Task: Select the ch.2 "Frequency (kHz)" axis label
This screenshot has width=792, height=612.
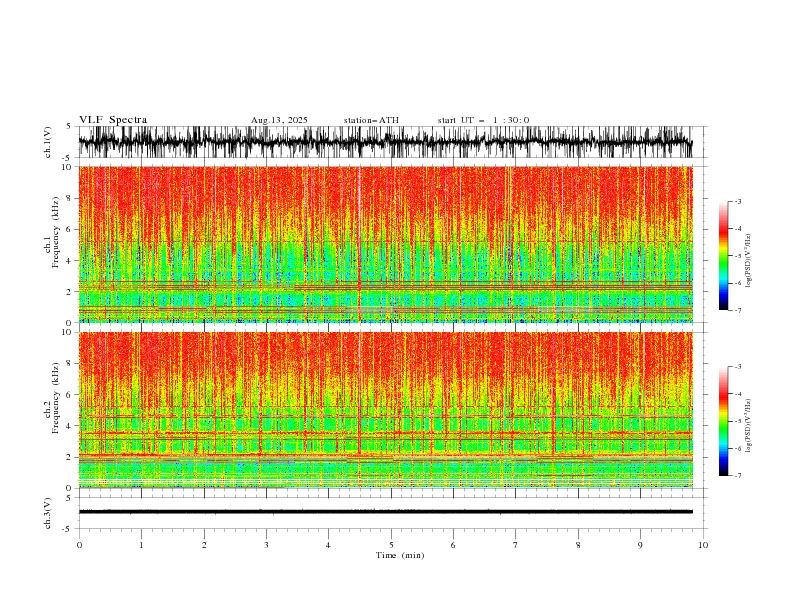Action: pos(56,397)
